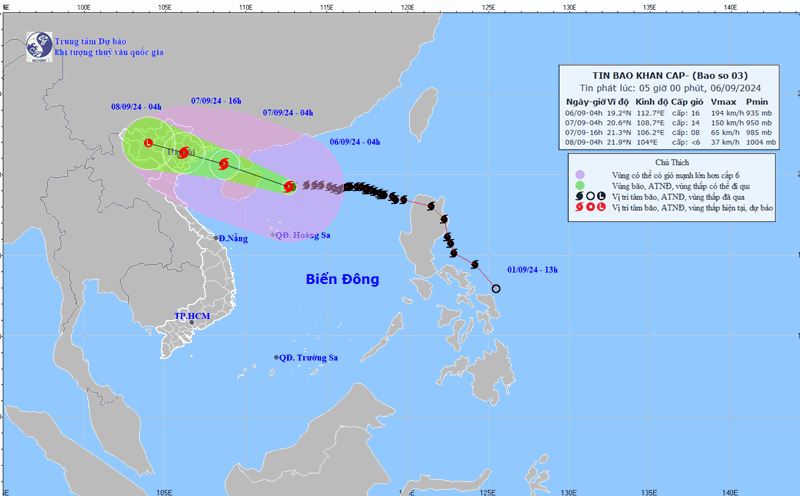This screenshot has height=496, width=800.
Task: Click the red typhoon symbol in the legend
Action: pyautogui.click(x=578, y=206)
